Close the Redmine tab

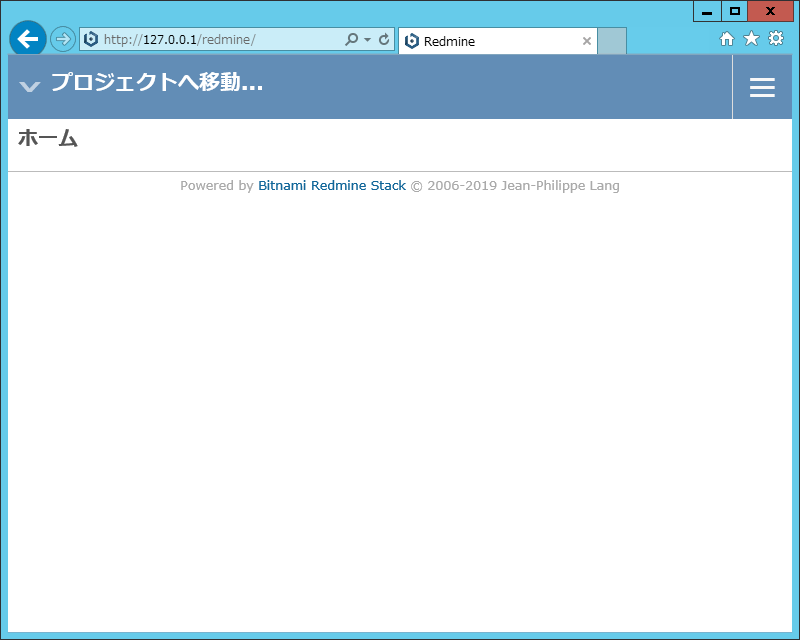[x=587, y=41]
